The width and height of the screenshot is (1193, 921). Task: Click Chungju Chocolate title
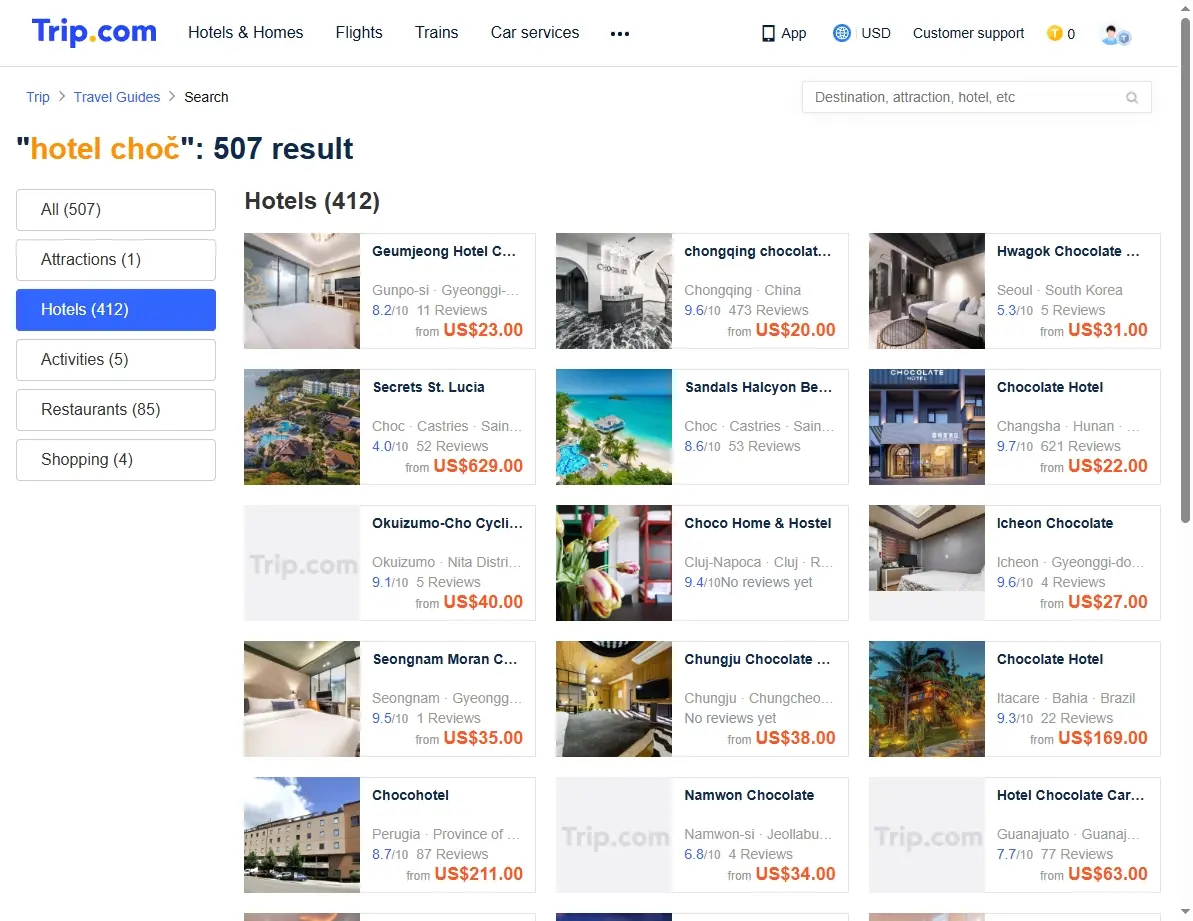click(757, 659)
